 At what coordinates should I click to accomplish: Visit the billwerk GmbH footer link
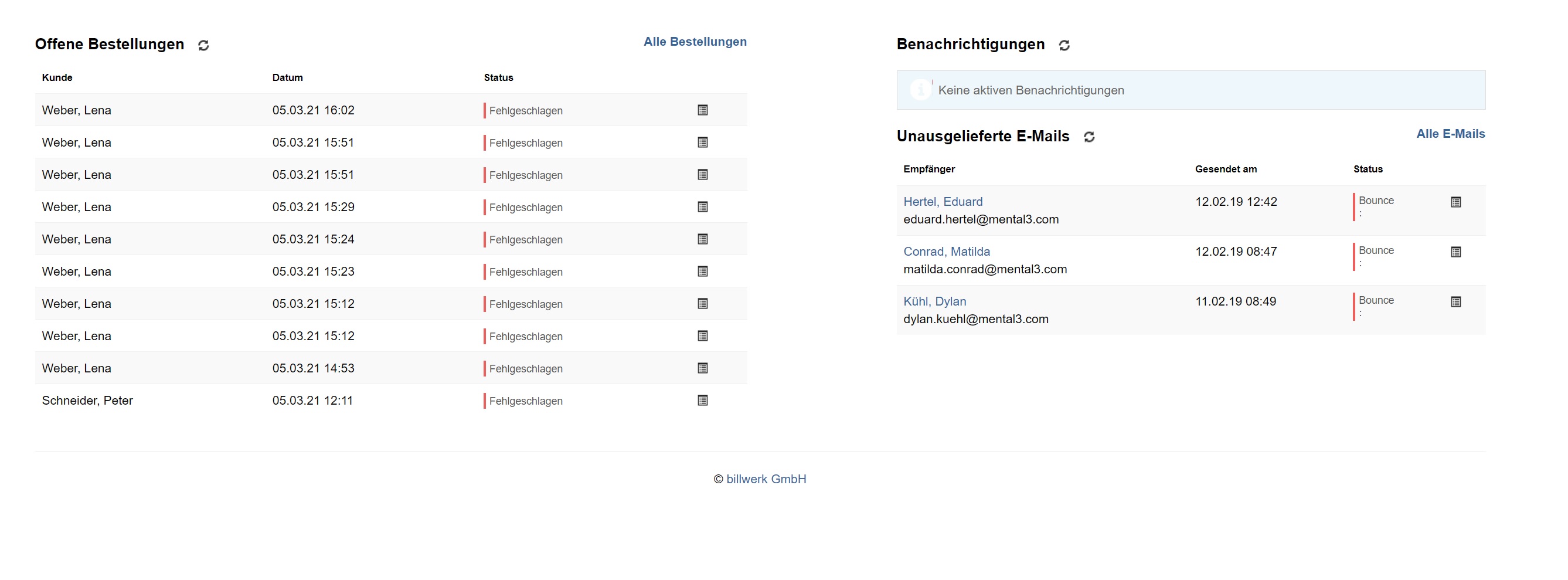pyautogui.click(x=766, y=480)
